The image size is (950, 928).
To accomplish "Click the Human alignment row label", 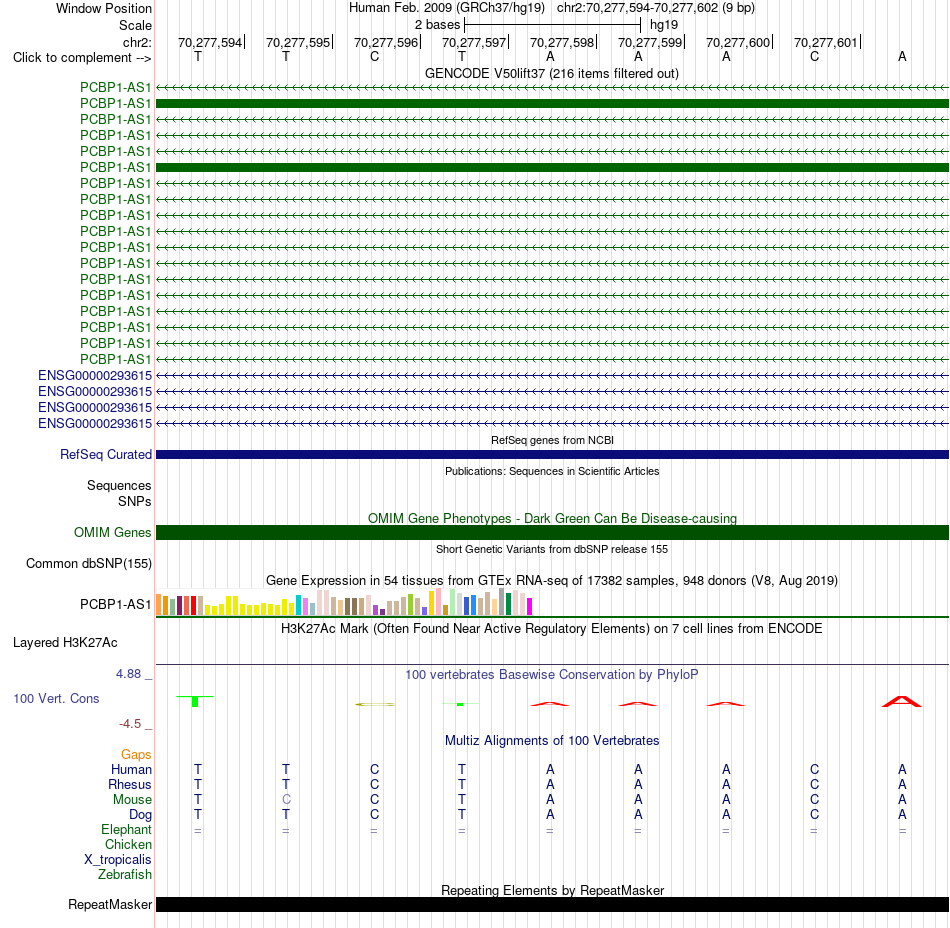I will (131, 769).
